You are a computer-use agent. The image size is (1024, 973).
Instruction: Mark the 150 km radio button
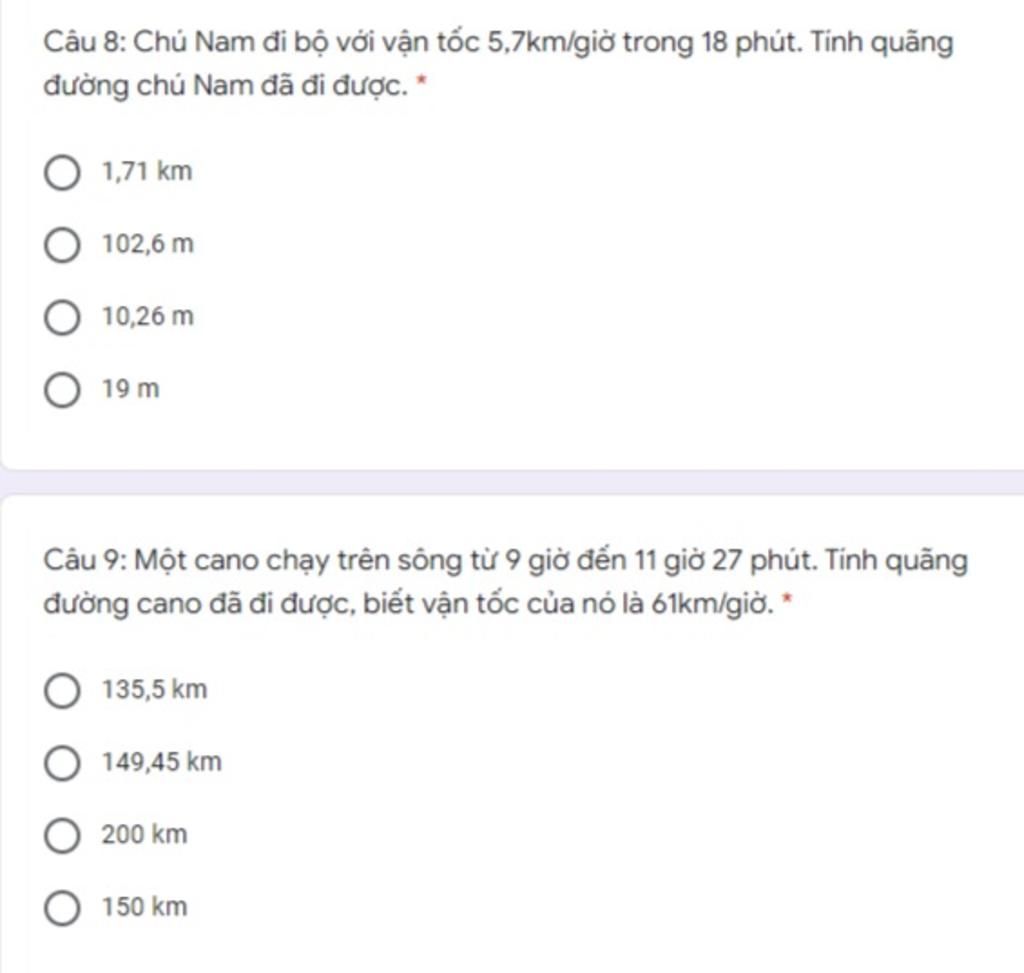[x=62, y=908]
